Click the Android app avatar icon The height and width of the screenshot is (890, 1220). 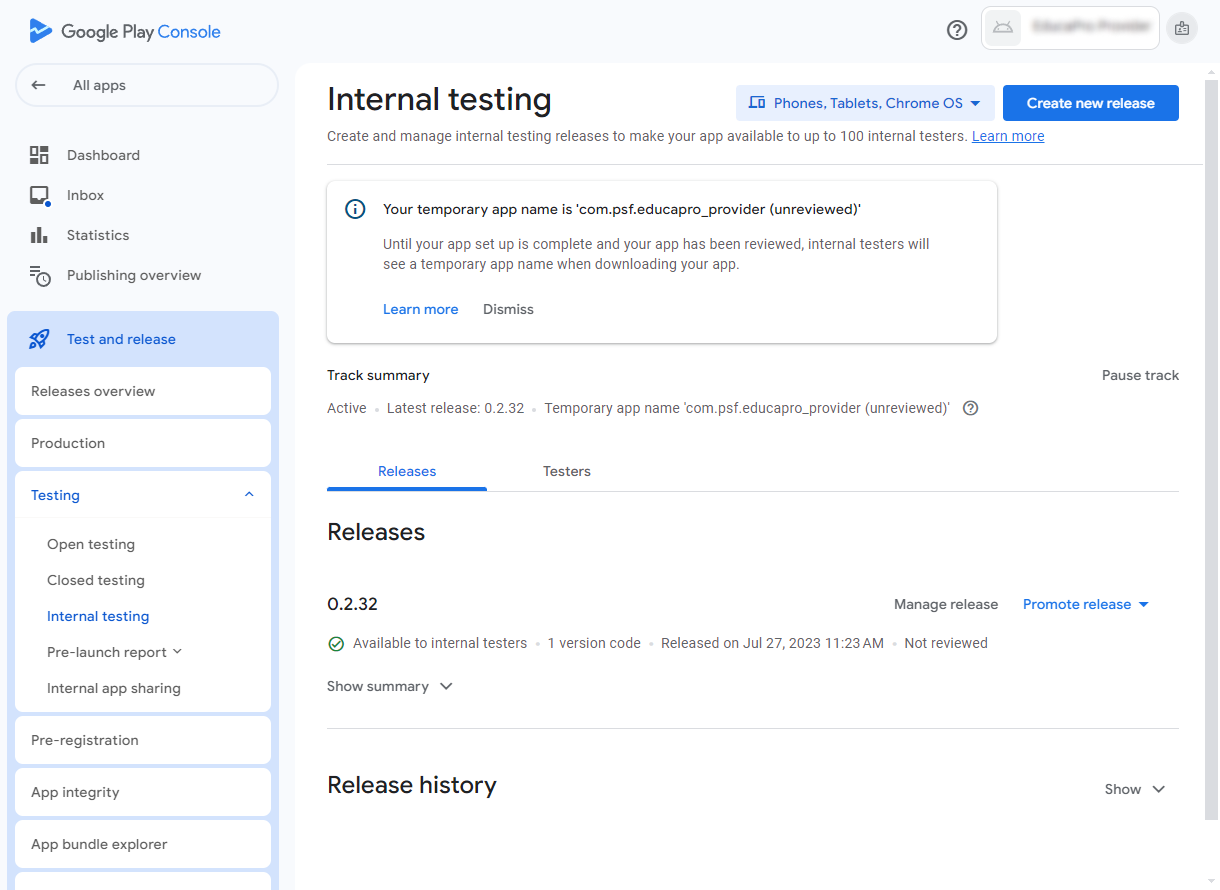(1003, 28)
